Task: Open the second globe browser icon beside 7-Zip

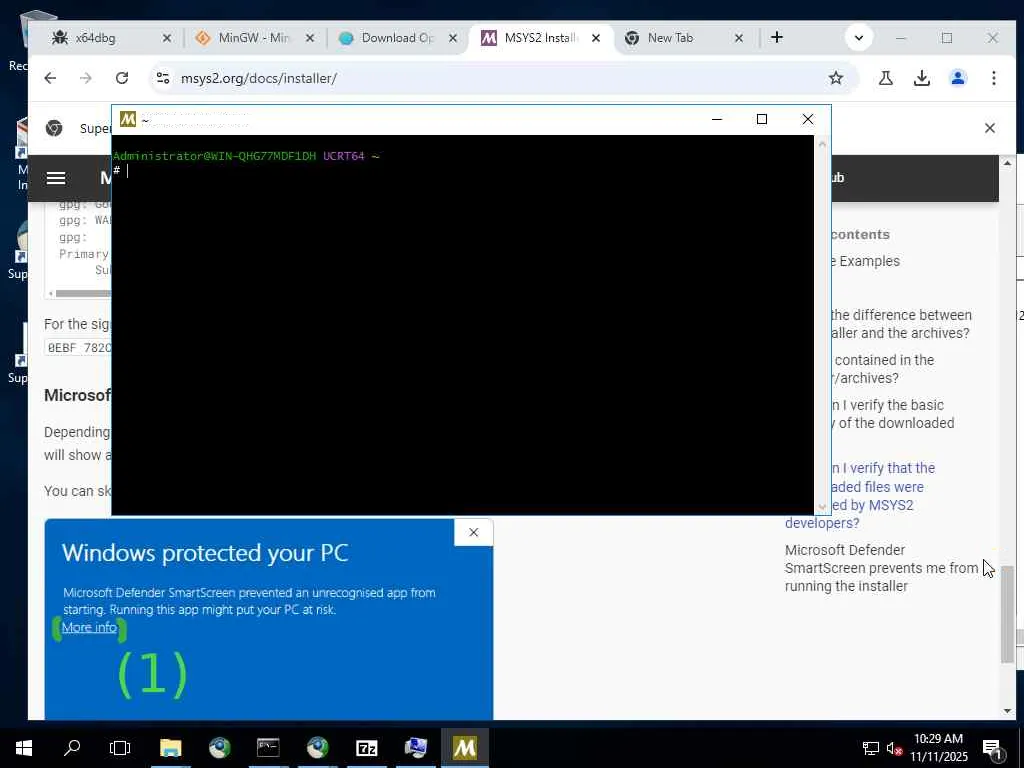Action: click(317, 748)
